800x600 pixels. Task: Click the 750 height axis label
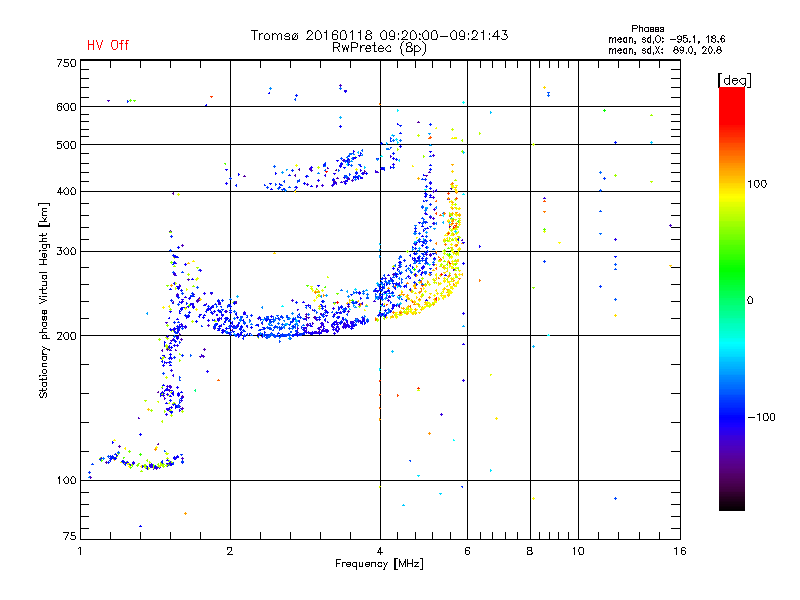[x=66, y=63]
